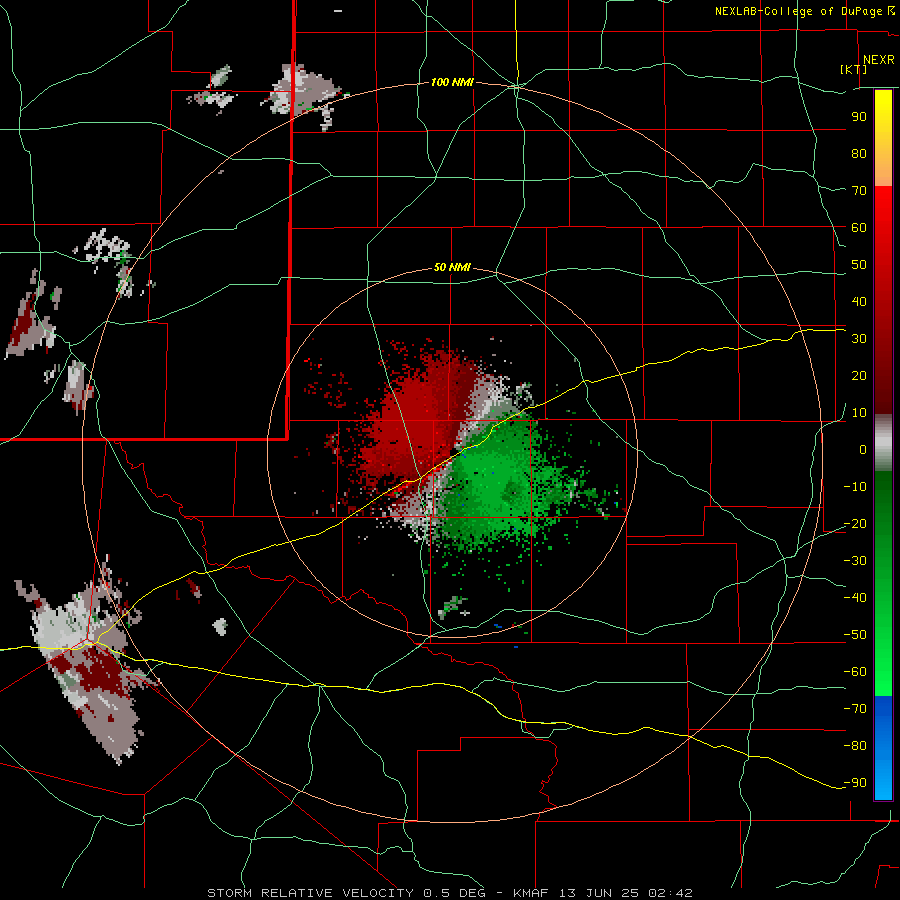Click the 50 value on velocity scale
This screenshot has height=900, width=900.
click(x=859, y=265)
